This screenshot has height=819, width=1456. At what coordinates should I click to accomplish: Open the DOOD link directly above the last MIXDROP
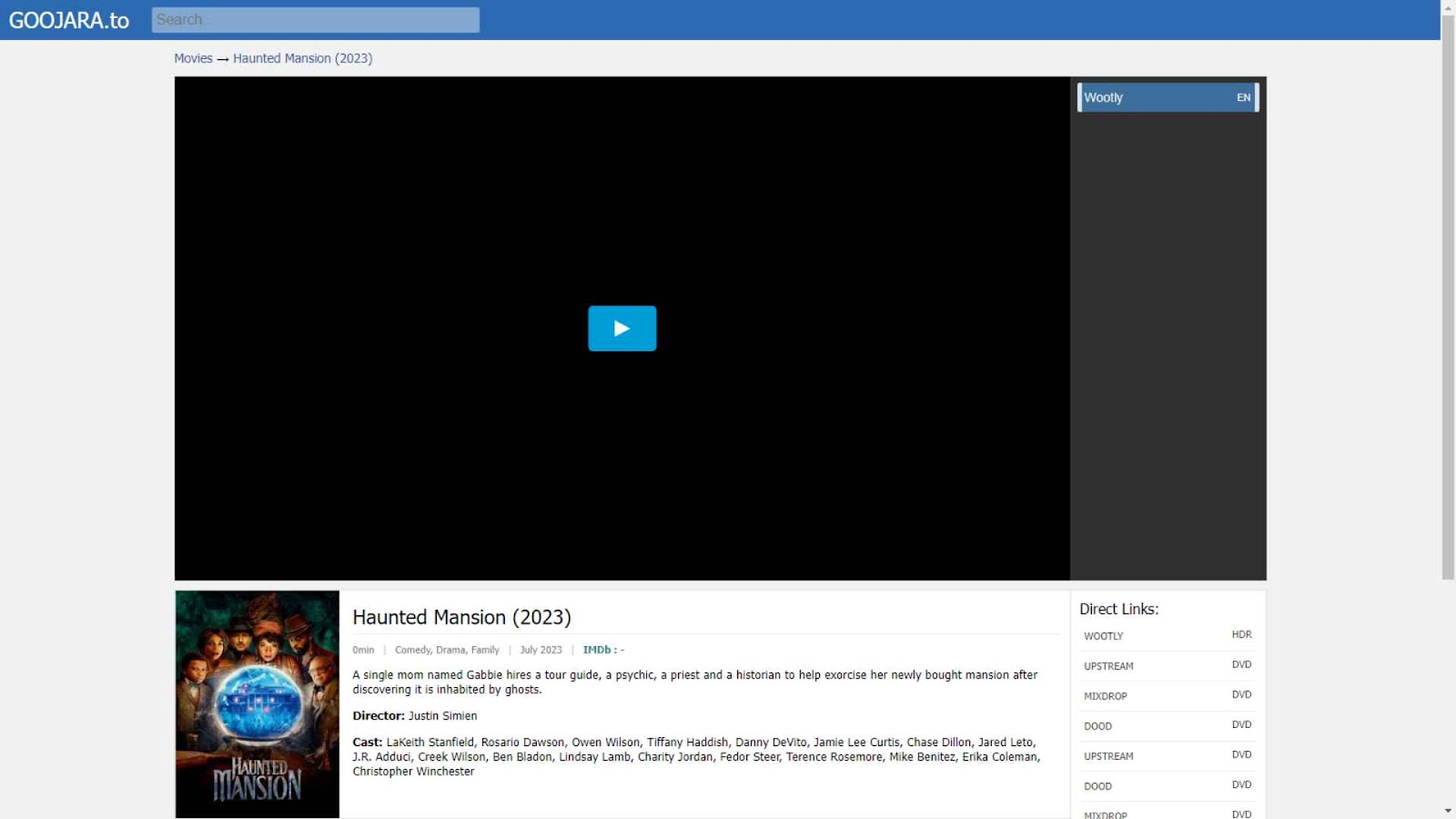(x=1168, y=785)
